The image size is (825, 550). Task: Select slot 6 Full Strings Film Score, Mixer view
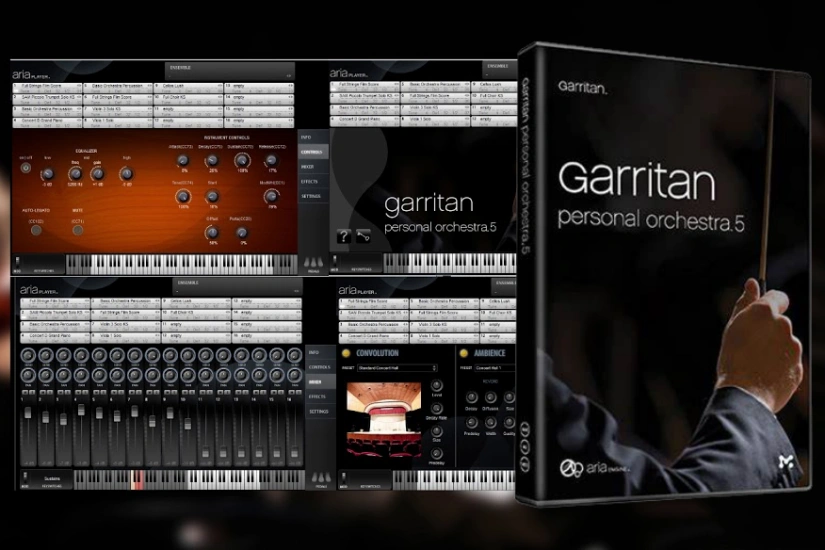(x=125, y=315)
